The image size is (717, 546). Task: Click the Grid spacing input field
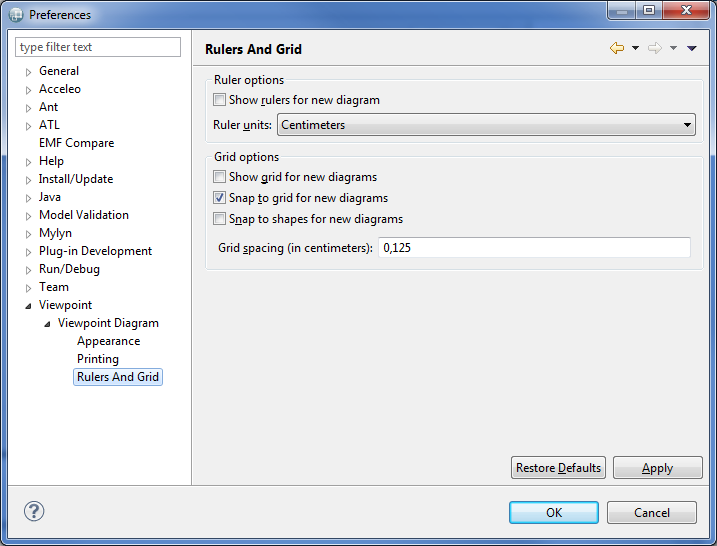coord(534,248)
